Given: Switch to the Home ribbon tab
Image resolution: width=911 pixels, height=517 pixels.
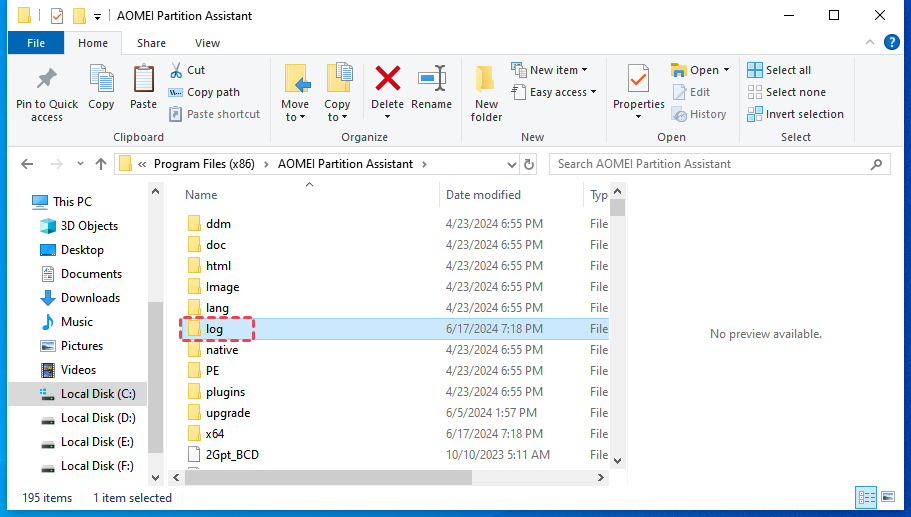Looking at the screenshot, I should click(93, 43).
